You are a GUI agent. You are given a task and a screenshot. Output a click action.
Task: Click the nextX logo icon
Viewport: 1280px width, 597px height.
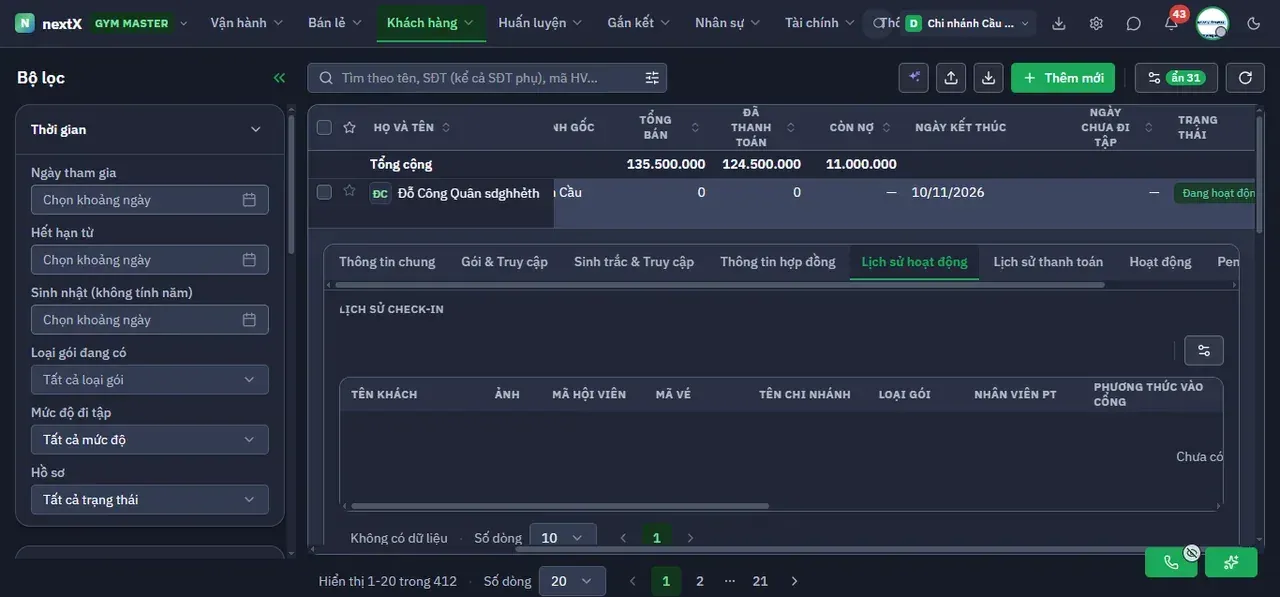(x=25, y=23)
